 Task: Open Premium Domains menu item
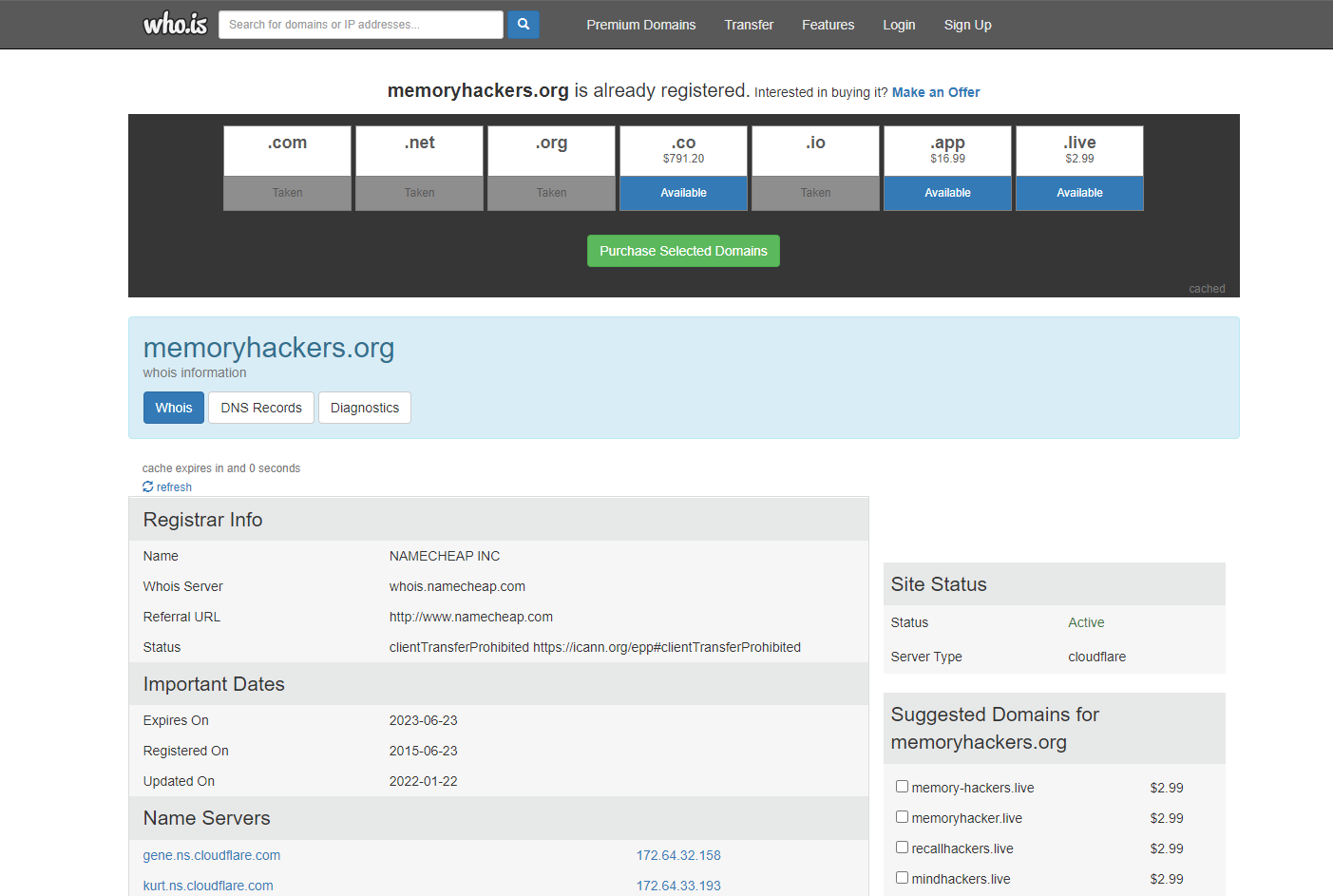tap(641, 25)
